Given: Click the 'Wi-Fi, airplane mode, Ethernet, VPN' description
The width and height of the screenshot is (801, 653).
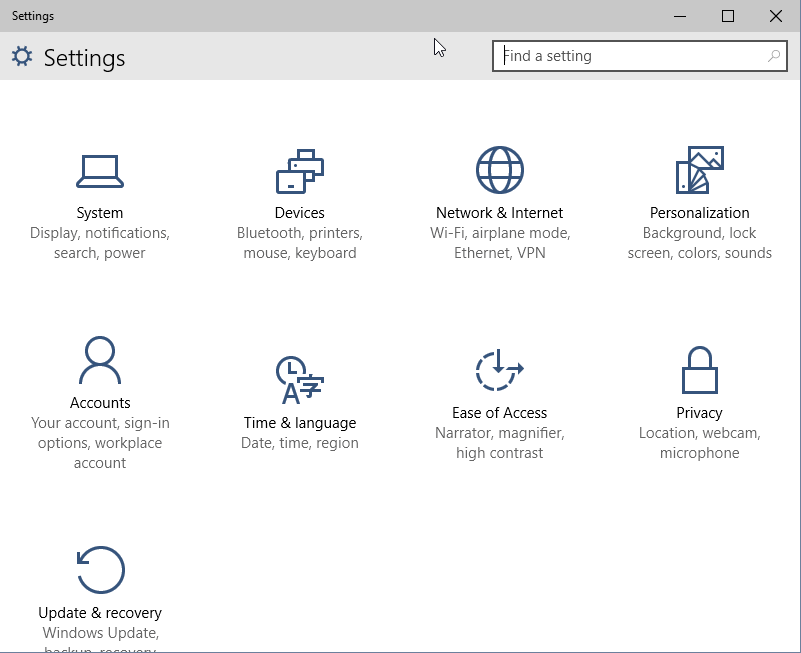Looking at the screenshot, I should point(500,243).
